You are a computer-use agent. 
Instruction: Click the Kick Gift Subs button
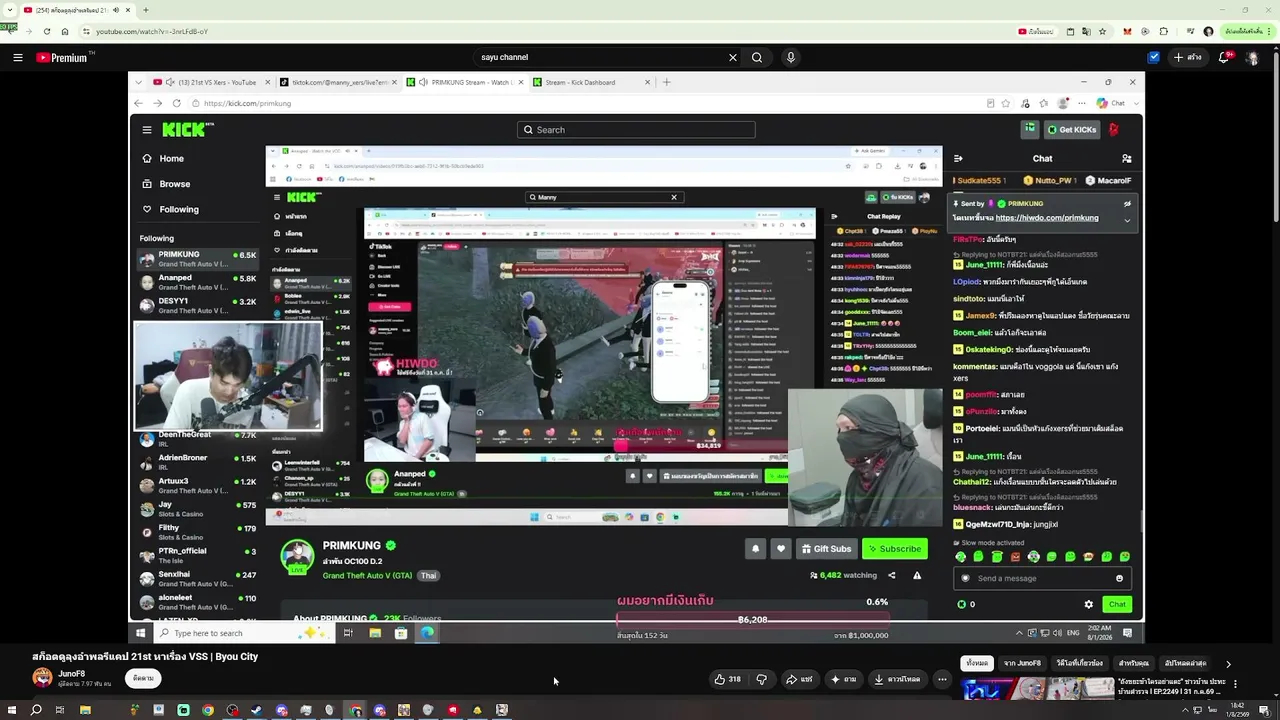point(826,548)
